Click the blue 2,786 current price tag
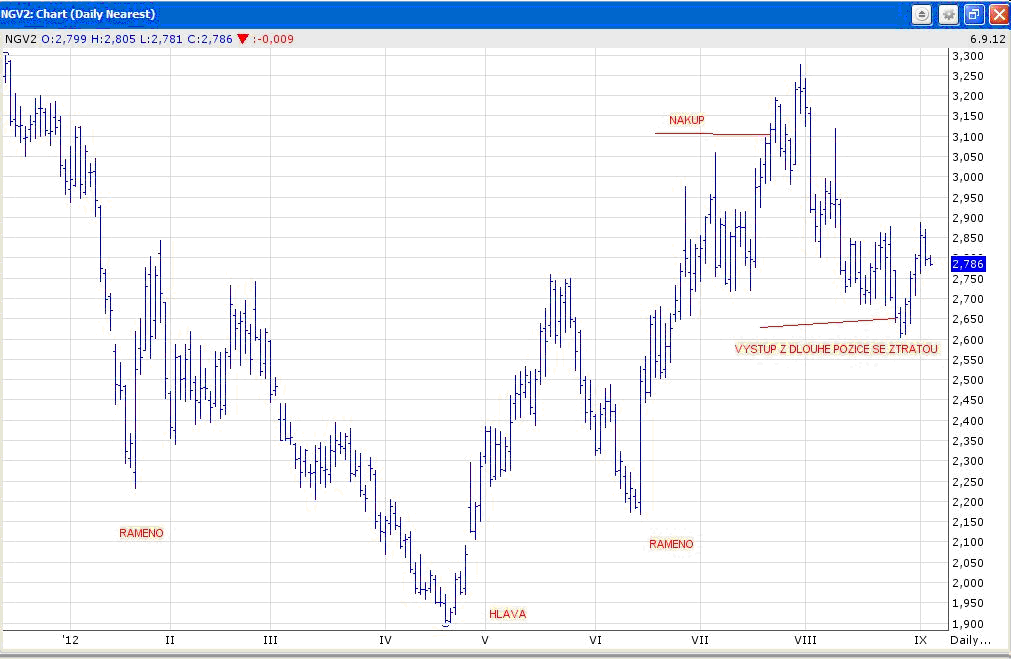This screenshot has height=659, width=1011. [968, 264]
